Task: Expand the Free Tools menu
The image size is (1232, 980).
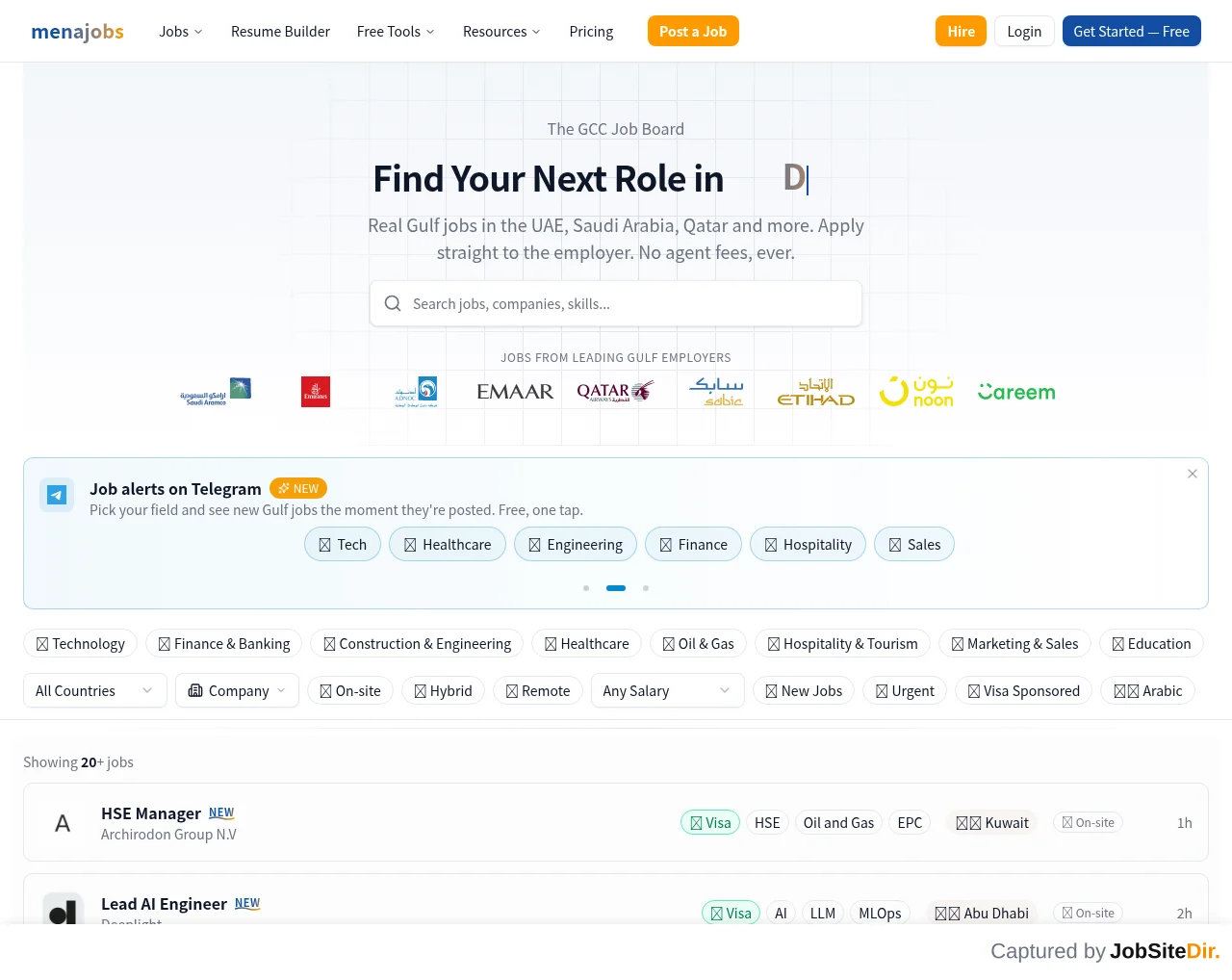Action: (396, 32)
